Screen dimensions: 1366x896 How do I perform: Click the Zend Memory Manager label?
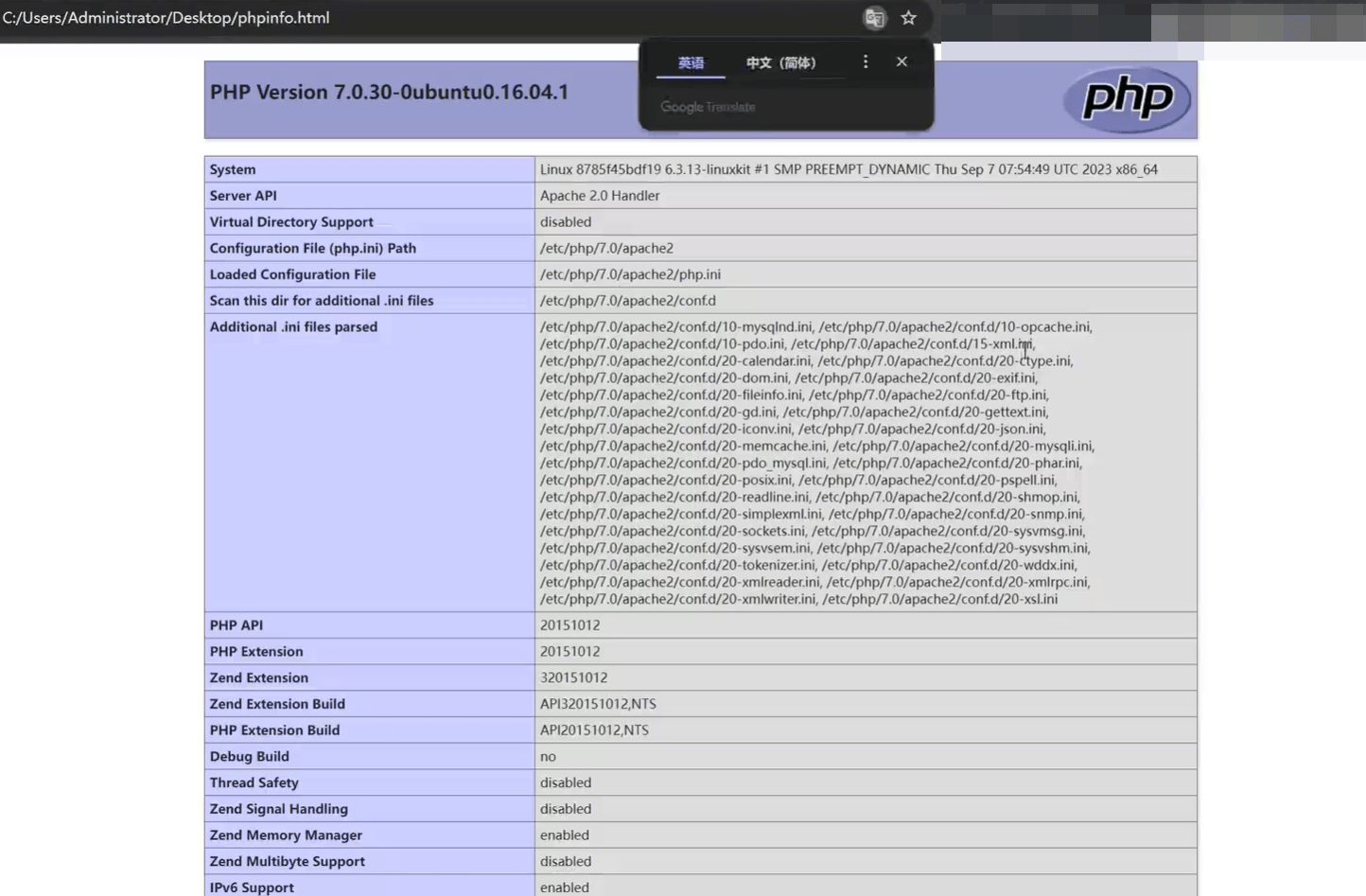[x=286, y=835]
